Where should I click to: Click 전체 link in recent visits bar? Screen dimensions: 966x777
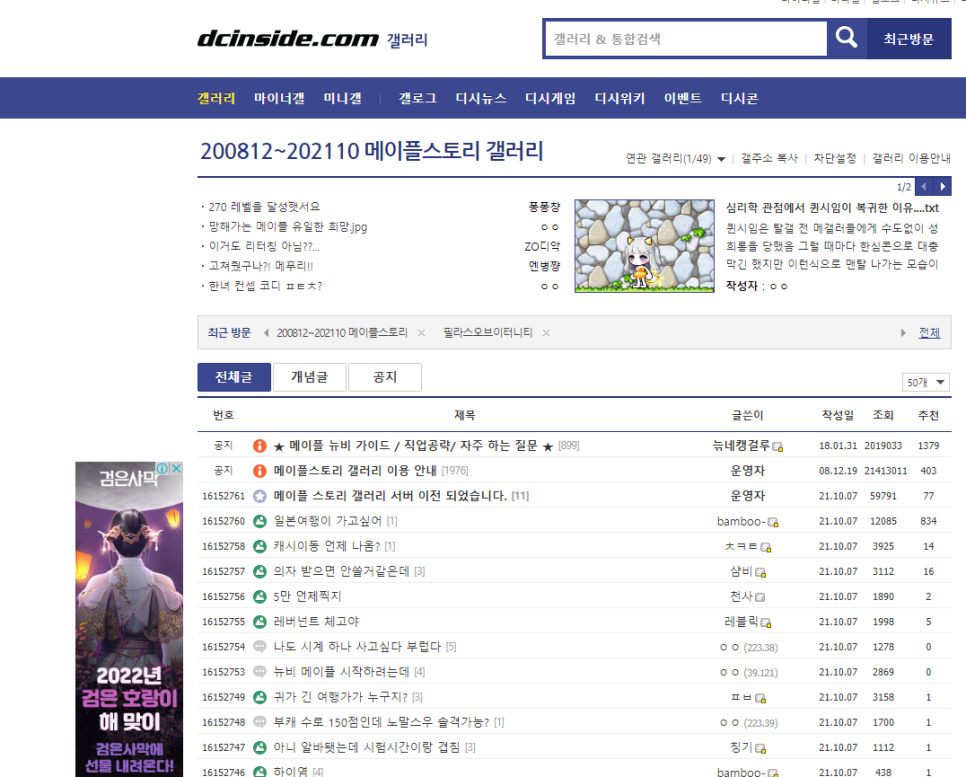[929, 333]
